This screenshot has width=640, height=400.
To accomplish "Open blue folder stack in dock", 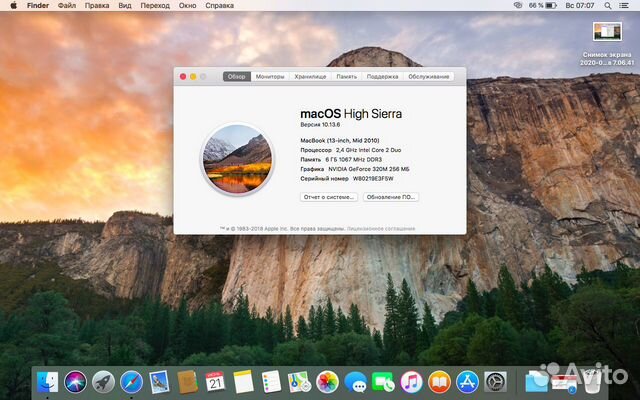I will click(536, 382).
